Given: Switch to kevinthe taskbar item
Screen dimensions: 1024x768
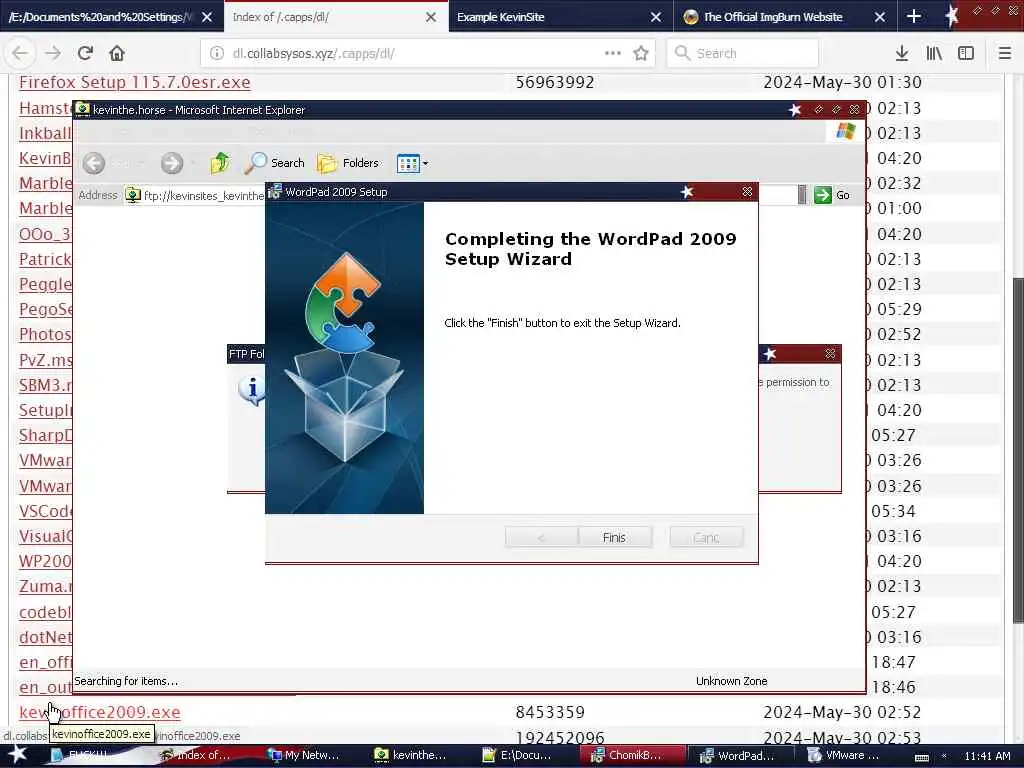Looking at the screenshot, I should click(x=411, y=755).
